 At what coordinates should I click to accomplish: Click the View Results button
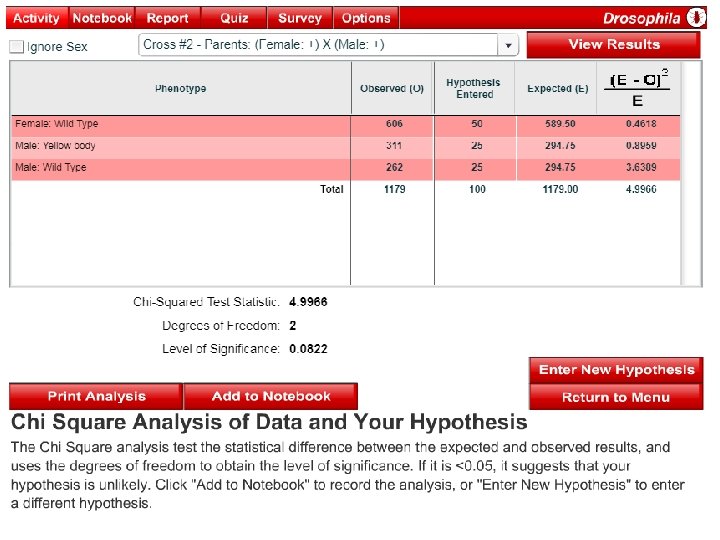click(613, 45)
